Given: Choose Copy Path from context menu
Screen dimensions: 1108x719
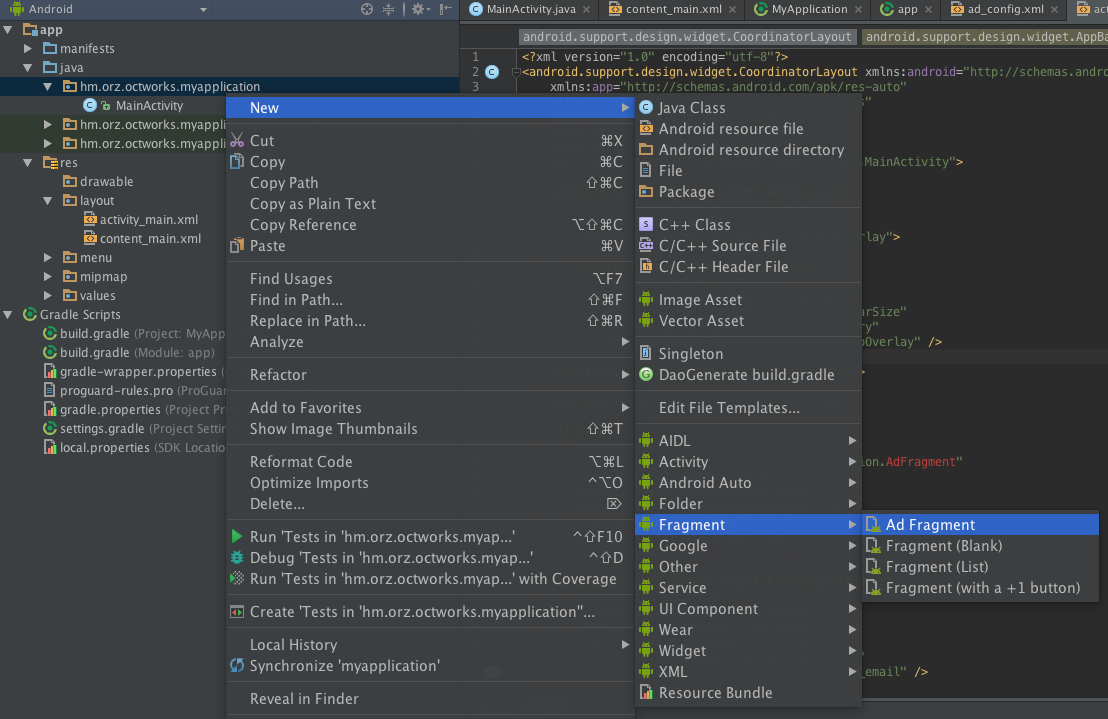Looking at the screenshot, I should point(430,183).
